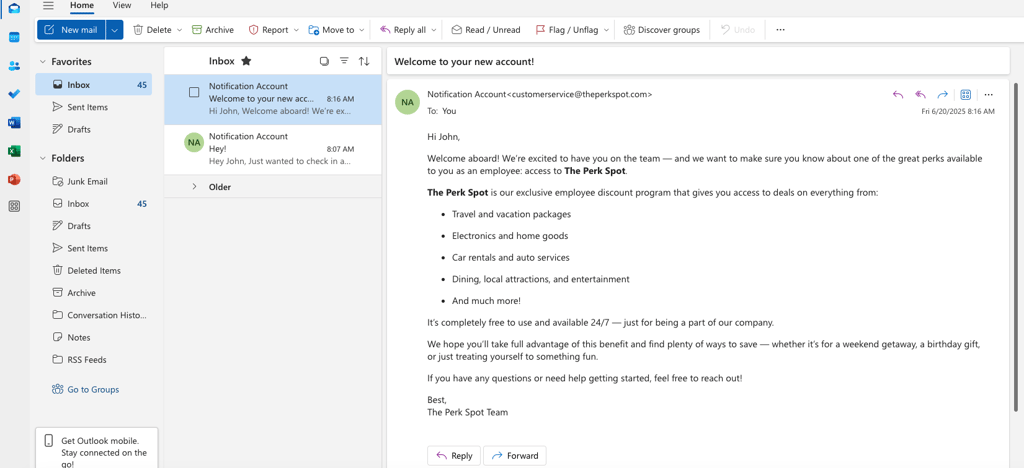
Task: Switch to the View tab
Action: pyautogui.click(x=122, y=6)
